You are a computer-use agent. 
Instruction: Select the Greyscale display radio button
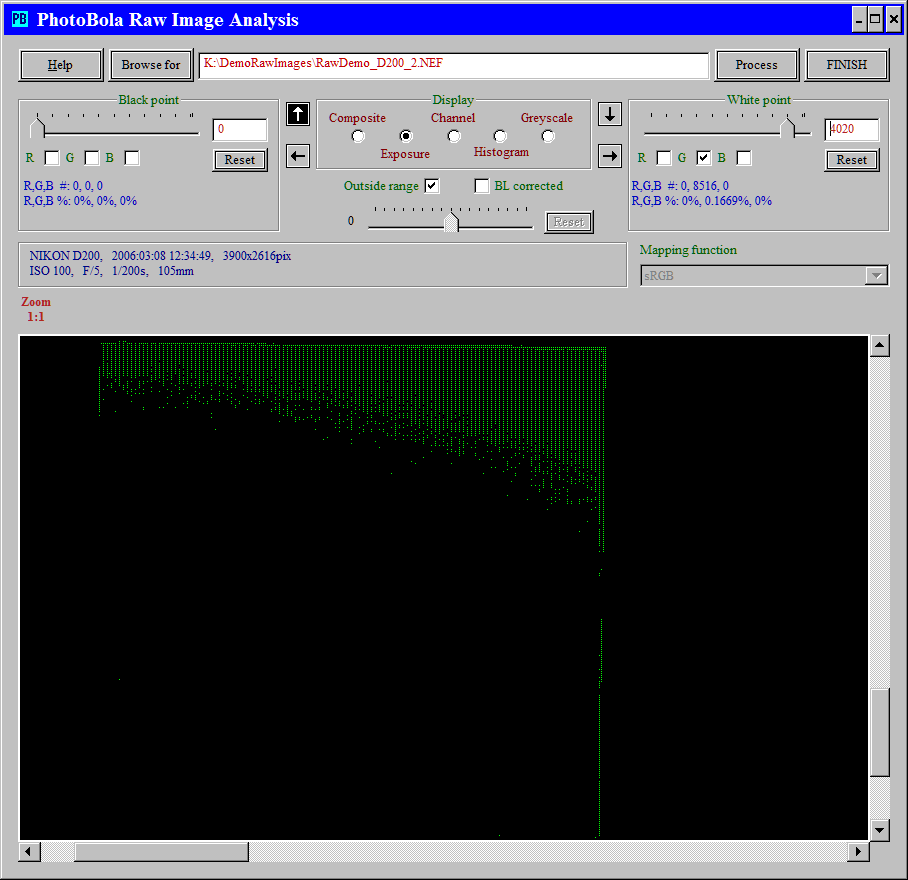[548, 136]
